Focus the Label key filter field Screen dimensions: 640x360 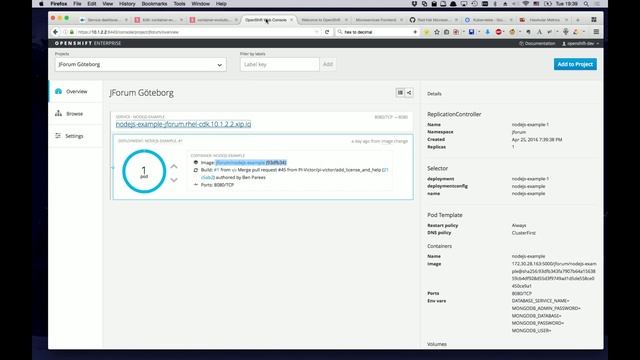[280, 64]
